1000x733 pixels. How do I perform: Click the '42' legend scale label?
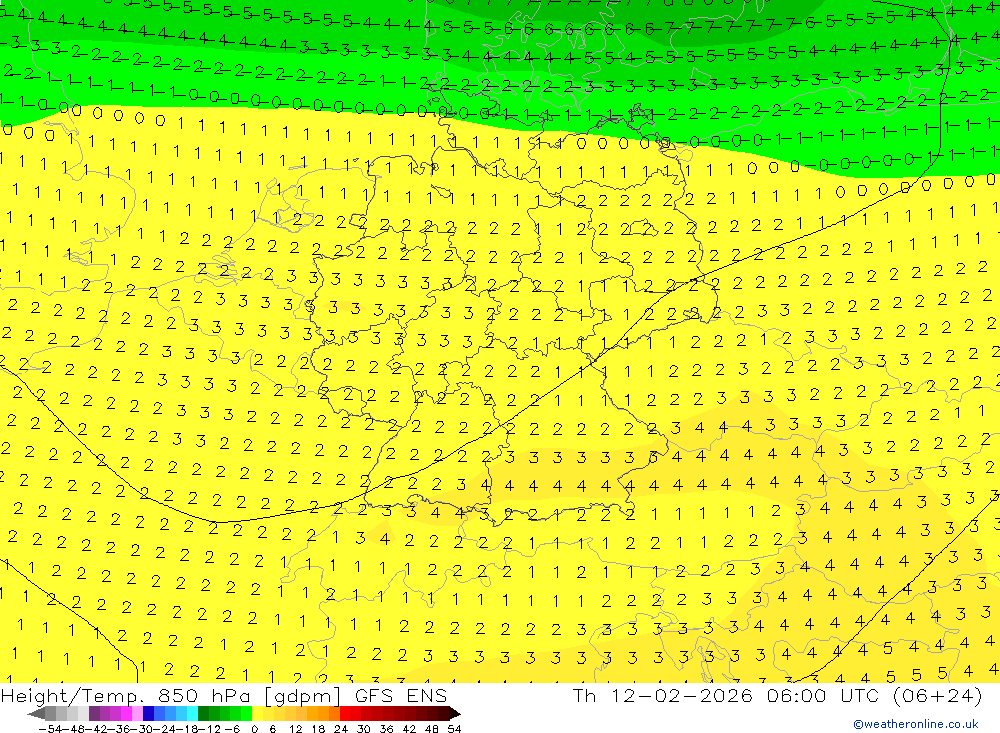coord(409,729)
